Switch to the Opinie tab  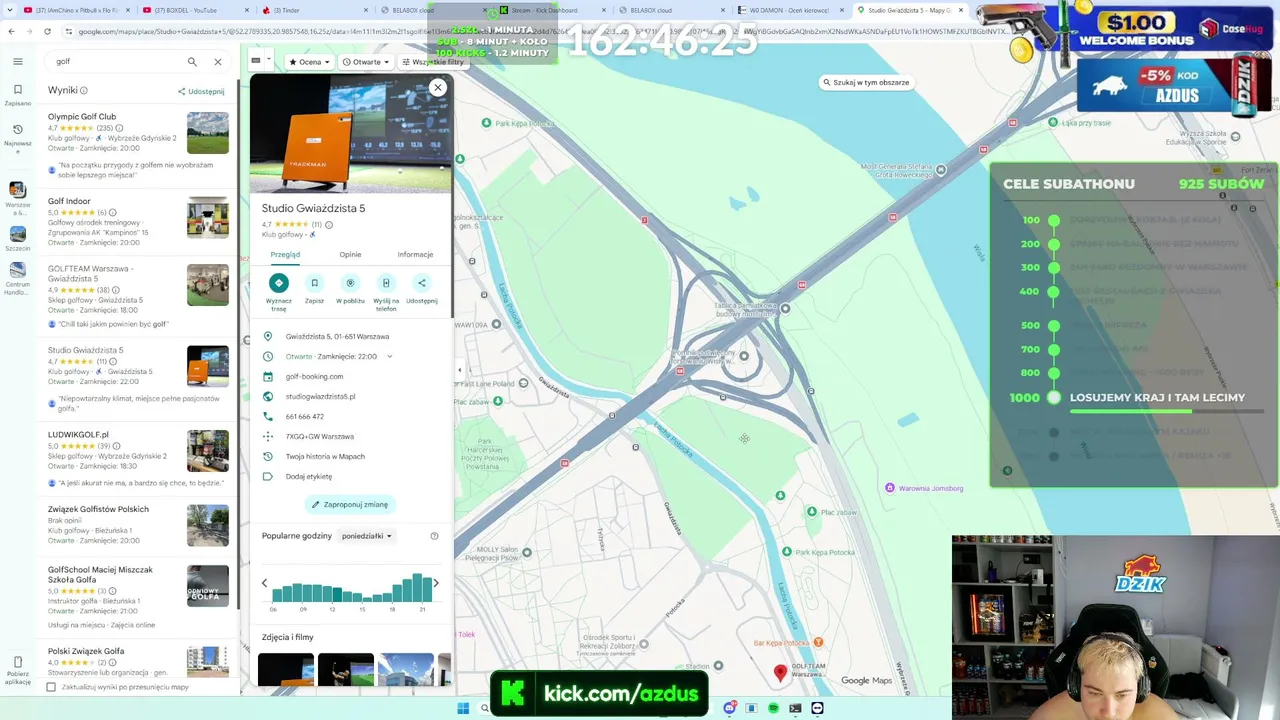[x=350, y=255]
